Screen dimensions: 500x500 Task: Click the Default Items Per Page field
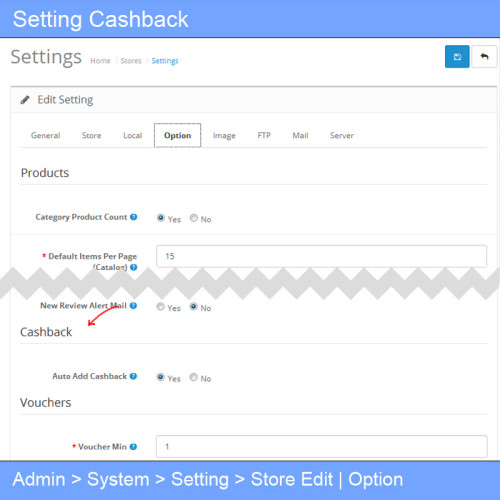[x=321, y=256]
